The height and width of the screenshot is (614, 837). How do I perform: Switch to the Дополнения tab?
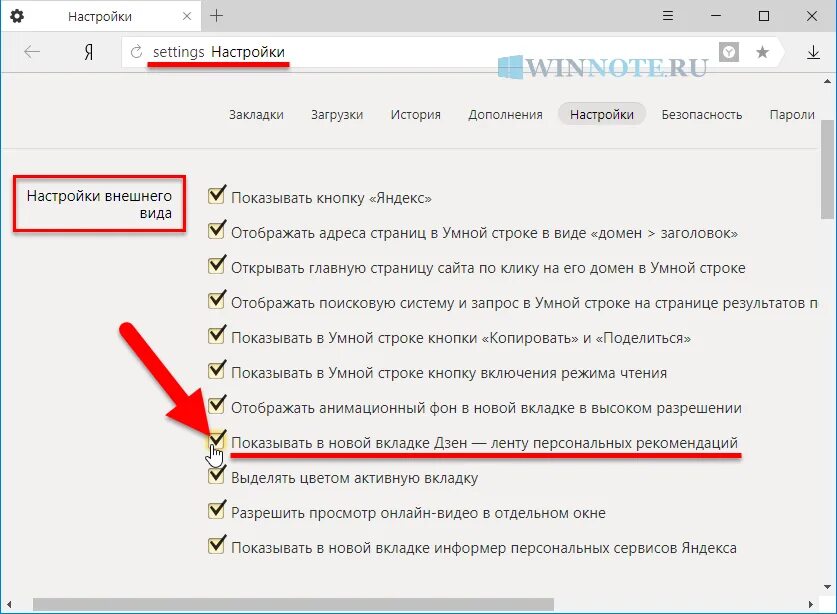[x=505, y=115]
